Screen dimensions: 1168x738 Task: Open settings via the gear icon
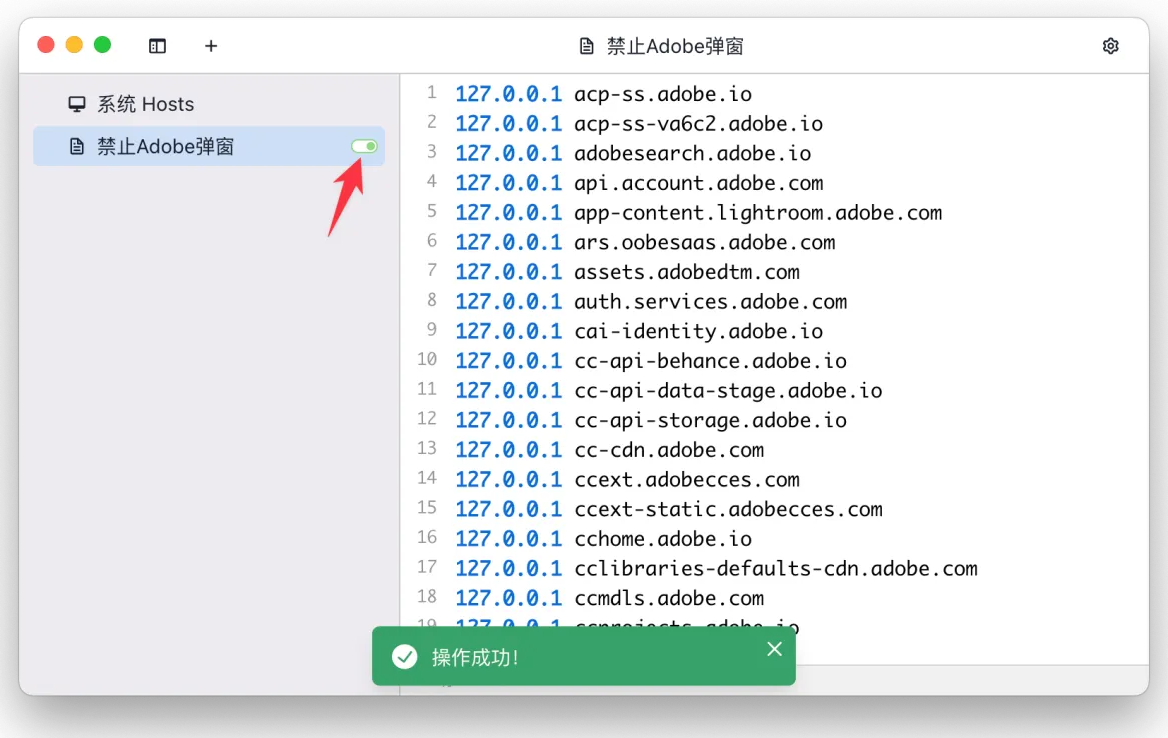click(1110, 46)
